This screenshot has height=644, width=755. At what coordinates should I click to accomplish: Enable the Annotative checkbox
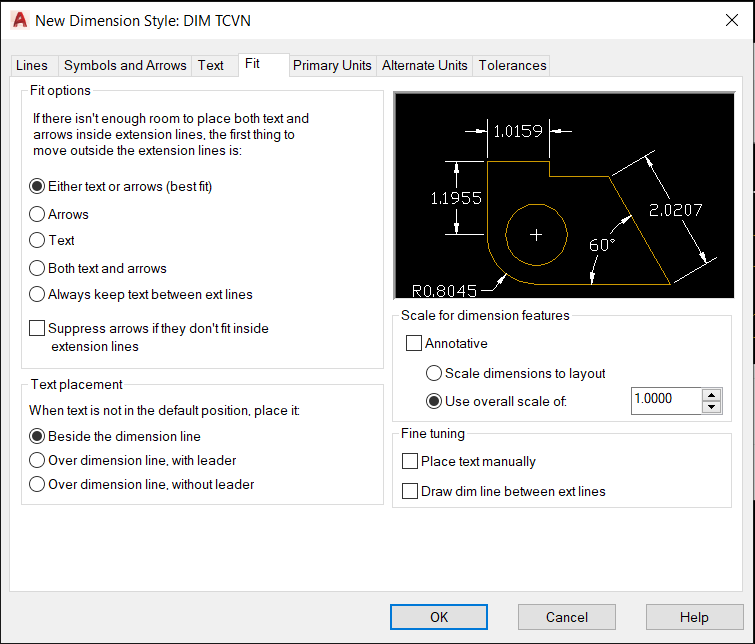[x=414, y=343]
